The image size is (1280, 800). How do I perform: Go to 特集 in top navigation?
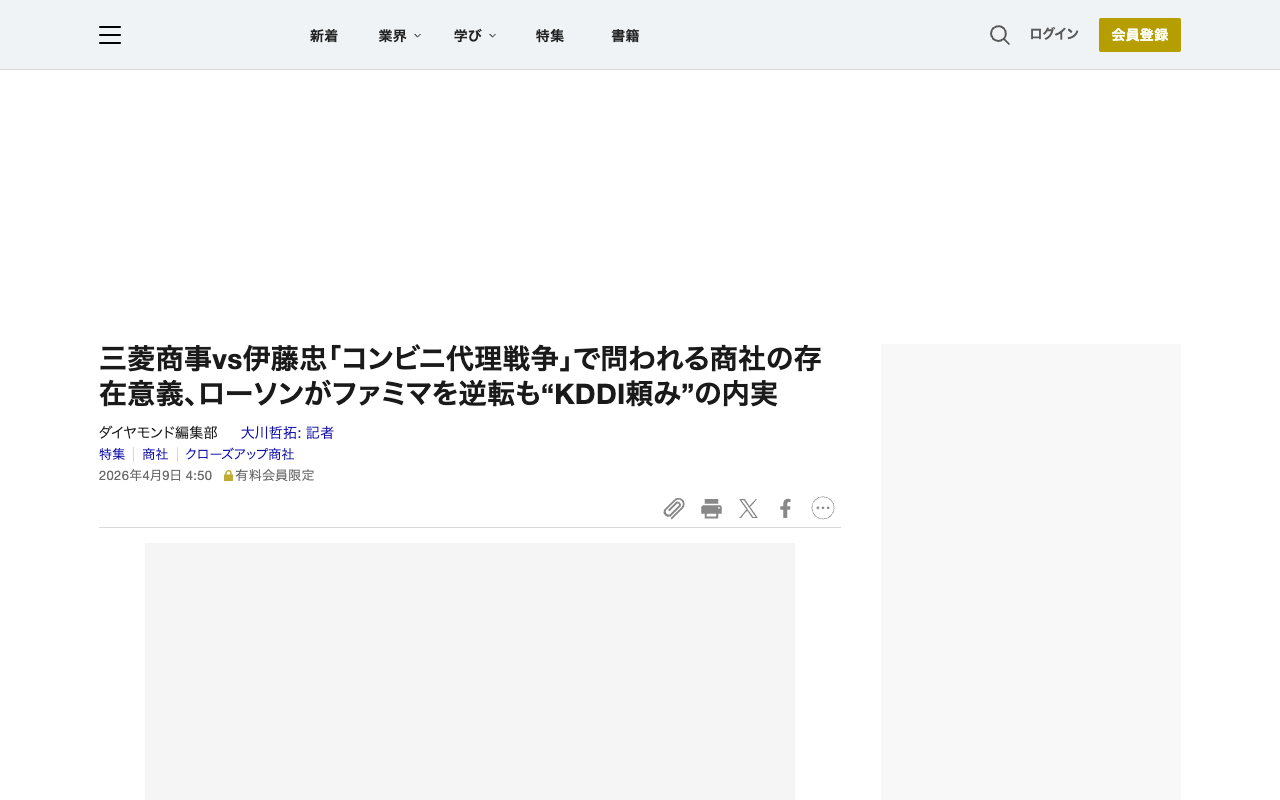point(550,36)
